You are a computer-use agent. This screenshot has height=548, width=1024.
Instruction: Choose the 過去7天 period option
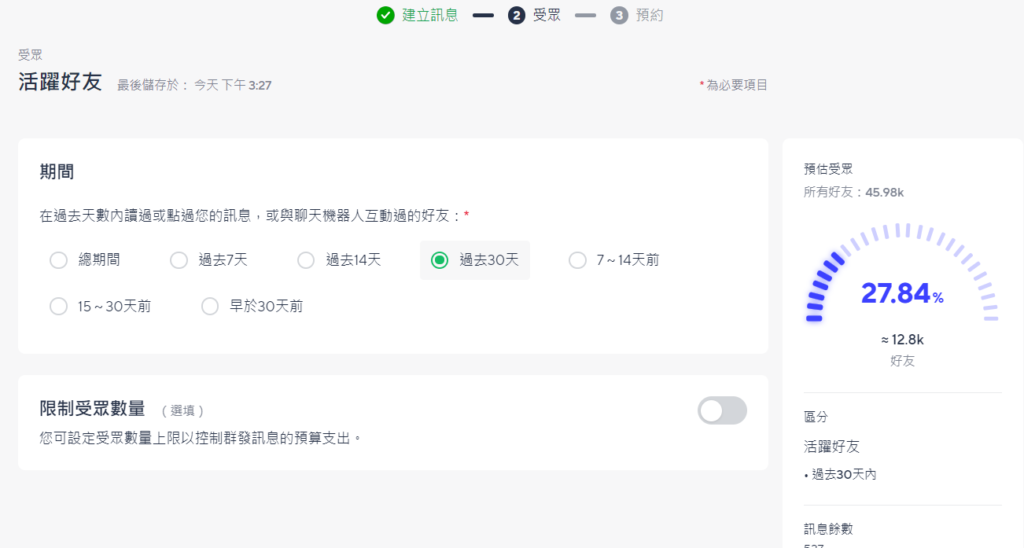coord(179,260)
